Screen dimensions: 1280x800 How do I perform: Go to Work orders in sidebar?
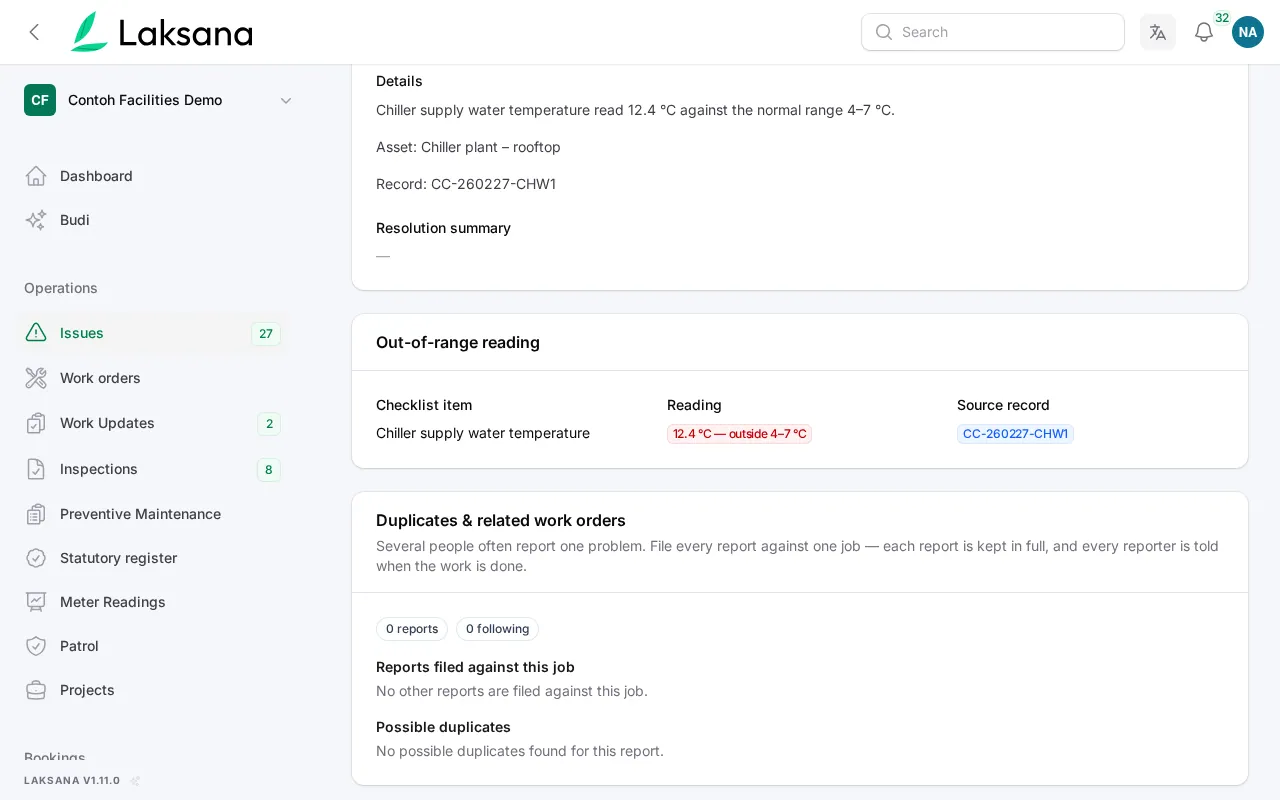coord(152,378)
